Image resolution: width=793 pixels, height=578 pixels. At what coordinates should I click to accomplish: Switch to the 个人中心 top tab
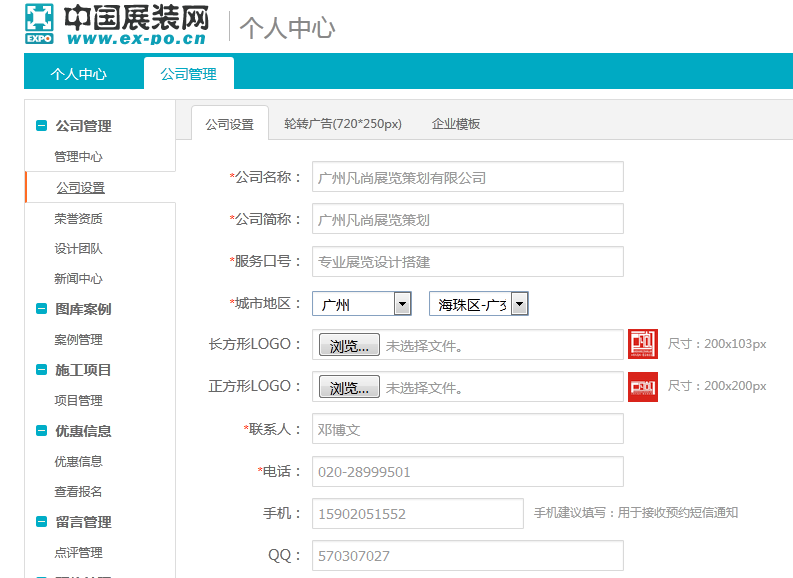(79, 74)
